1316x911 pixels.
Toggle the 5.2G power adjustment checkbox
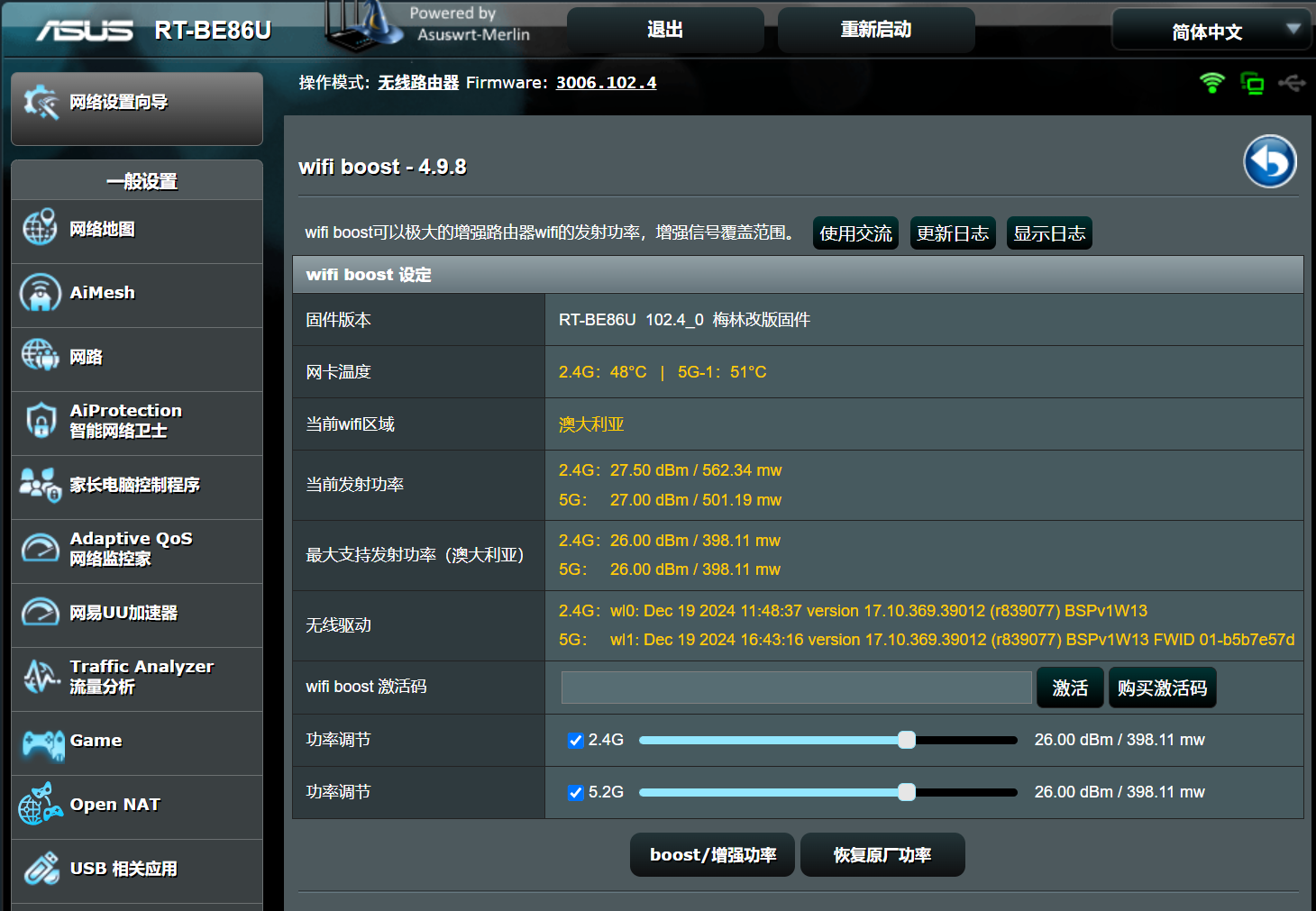coord(575,793)
